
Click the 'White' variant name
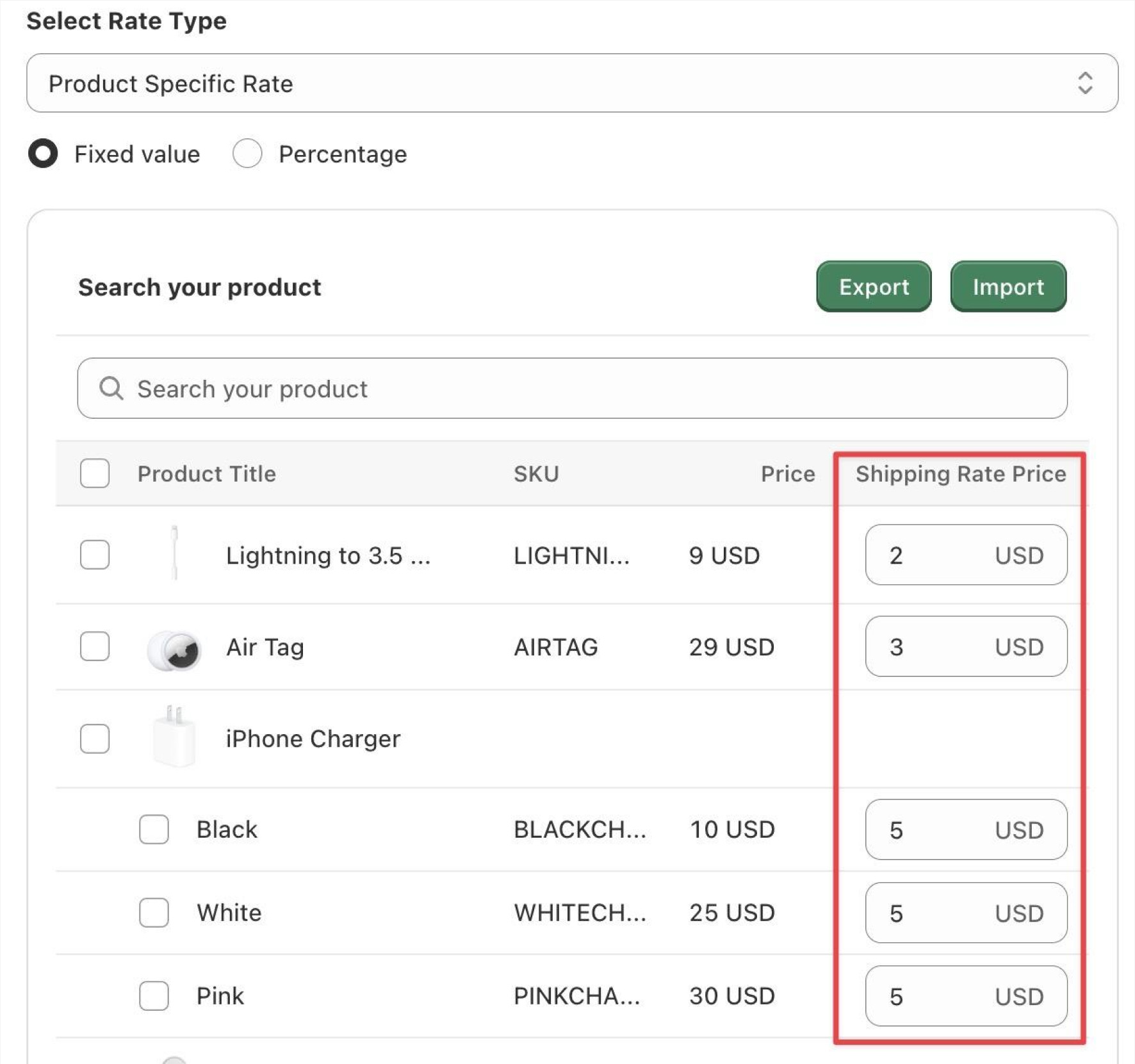tap(229, 913)
